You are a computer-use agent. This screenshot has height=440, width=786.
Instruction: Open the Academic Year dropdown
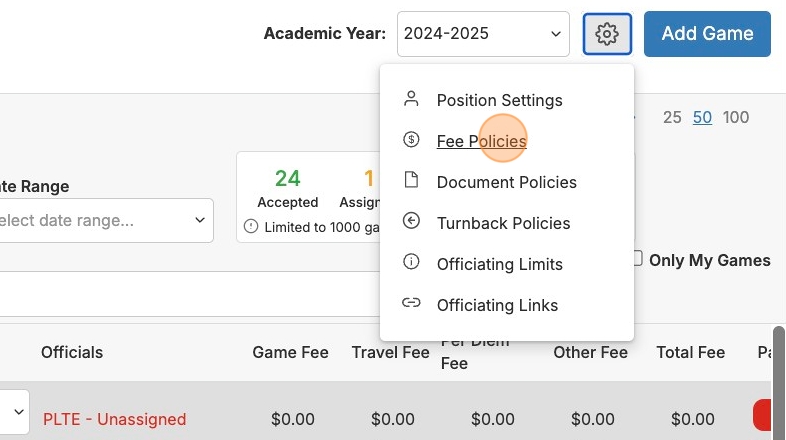[x=483, y=34]
